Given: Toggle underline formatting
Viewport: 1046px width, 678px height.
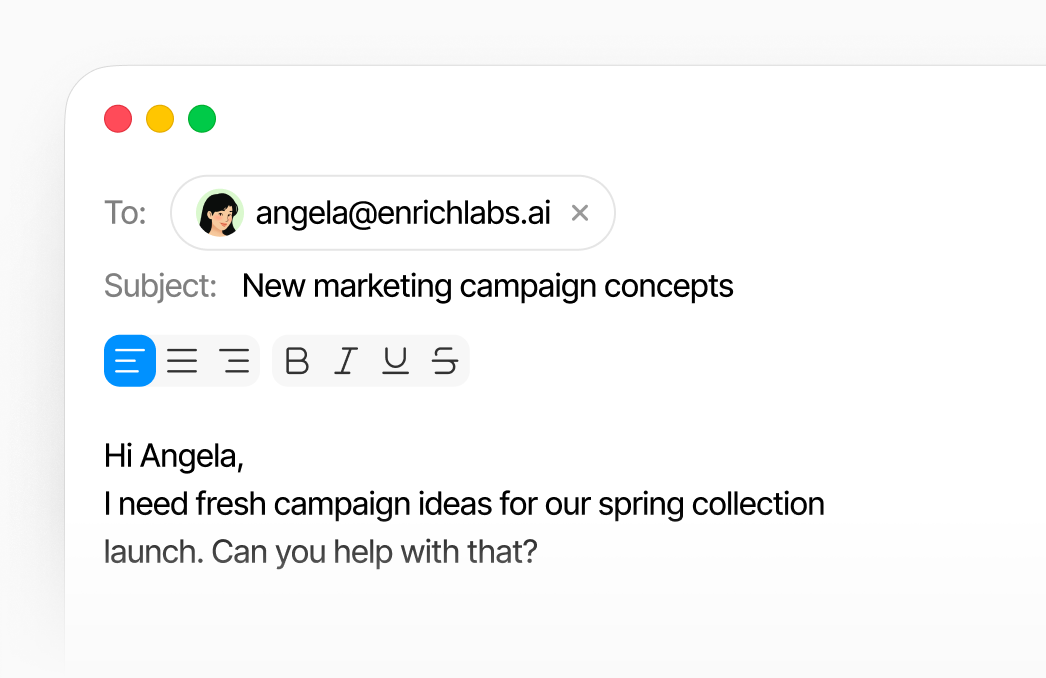Looking at the screenshot, I should [x=396, y=360].
